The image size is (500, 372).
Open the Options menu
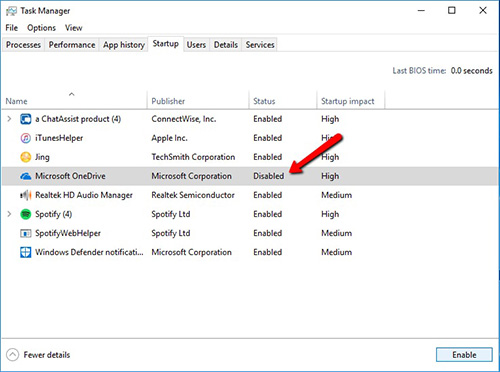pos(41,28)
